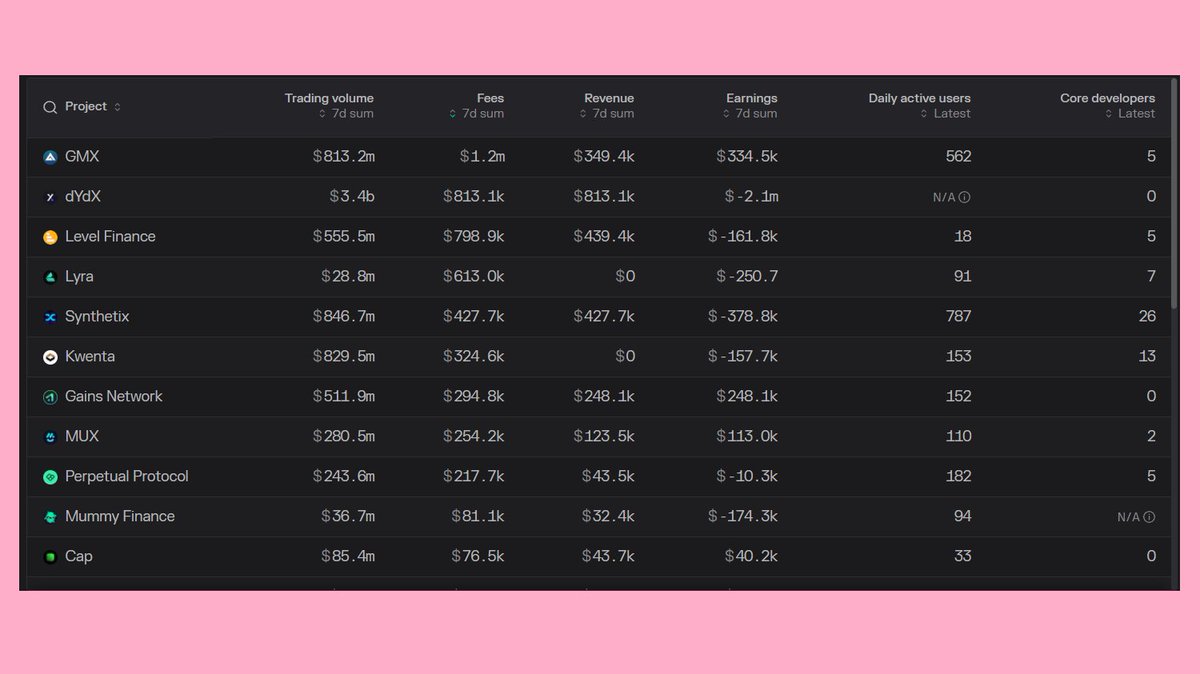This screenshot has width=1200, height=674.
Task: Click the Earnings column header
Action: click(x=752, y=98)
